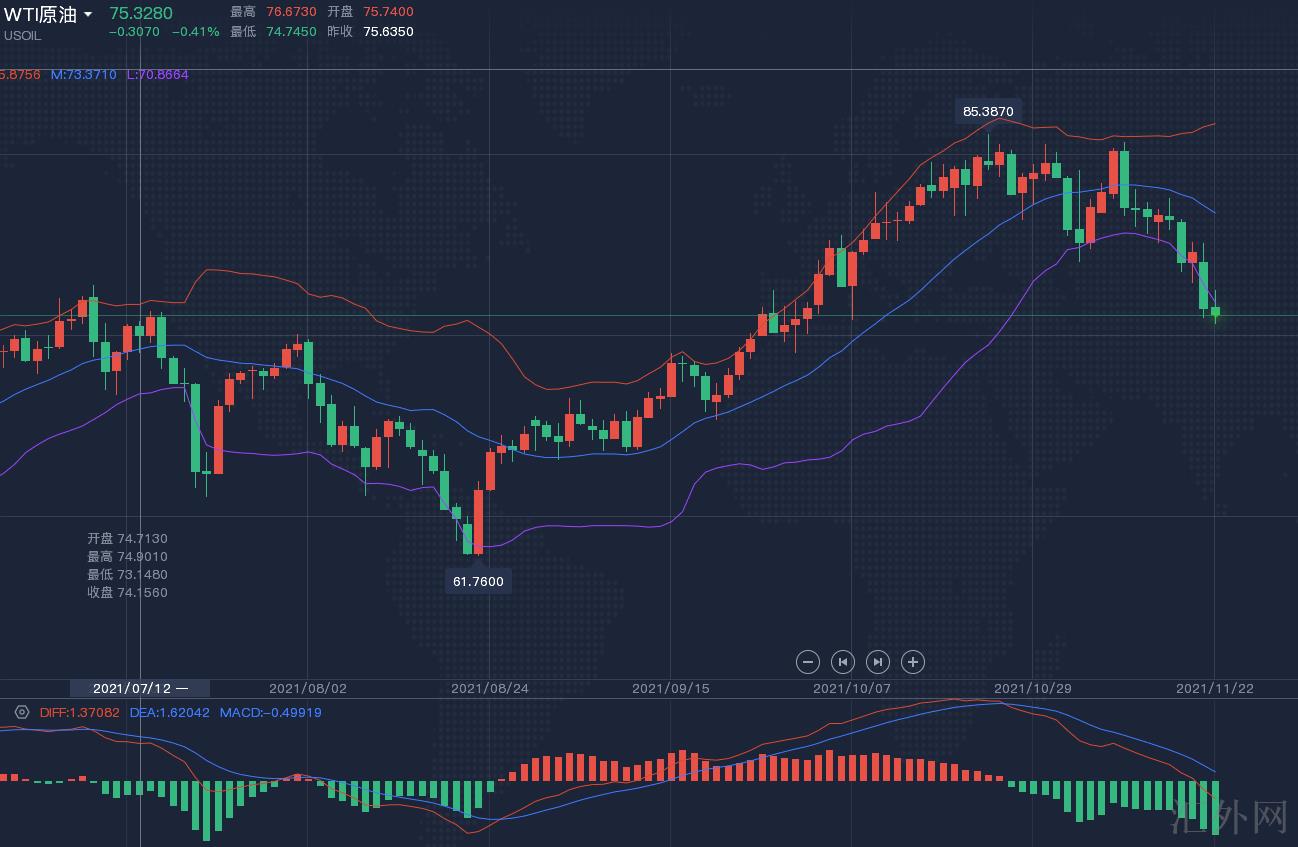Jump to earliest data with skip-back icon
1298x847 pixels.
coord(842,661)
